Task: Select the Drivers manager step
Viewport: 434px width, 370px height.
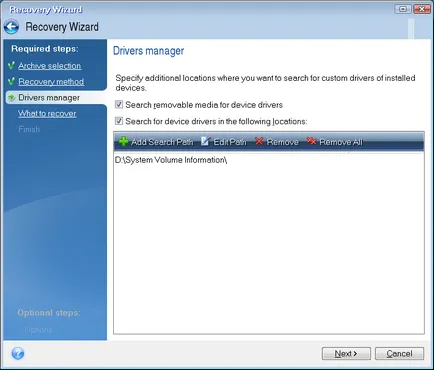Action: 49,98
